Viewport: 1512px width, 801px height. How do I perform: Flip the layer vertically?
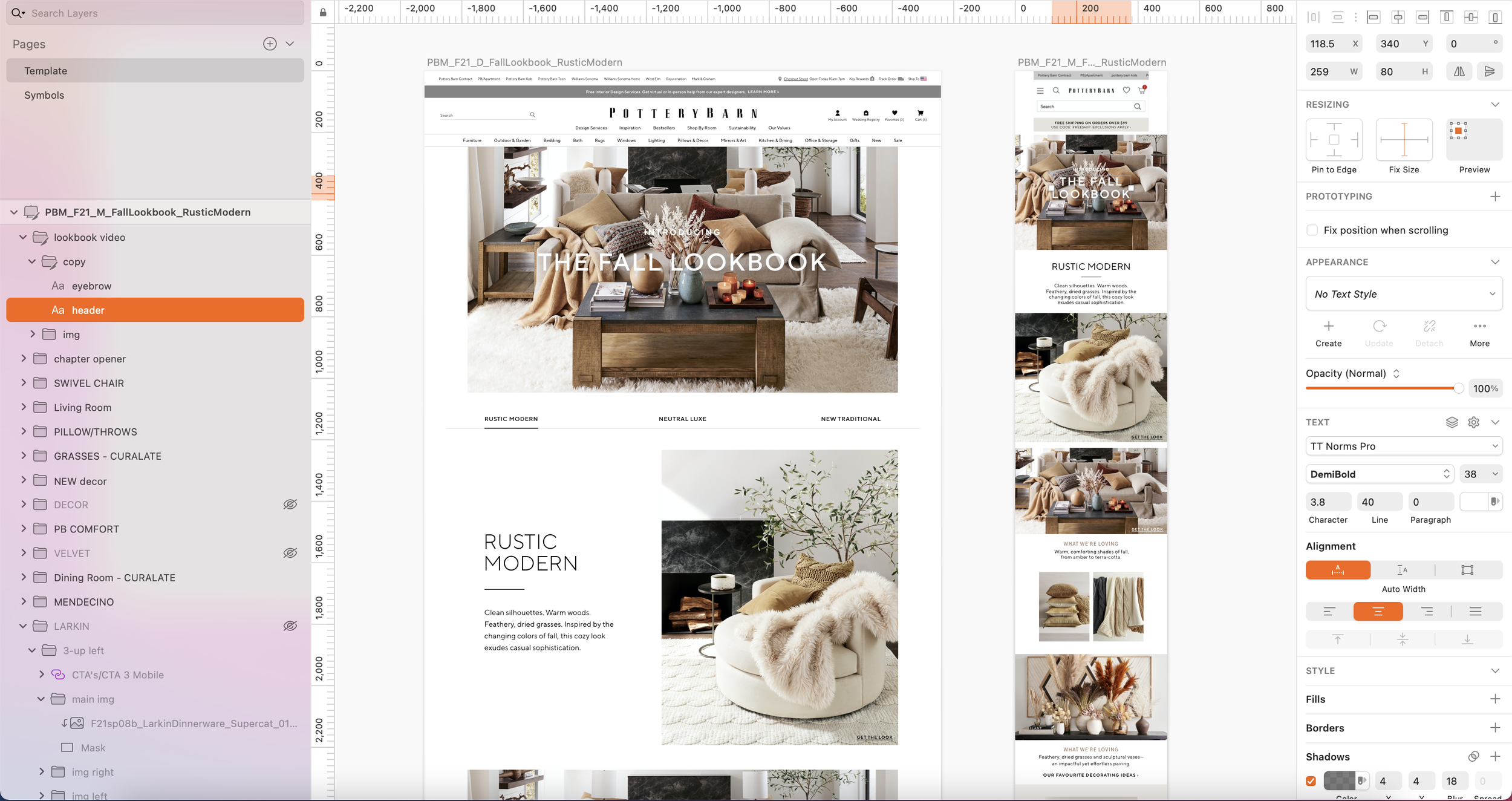pos(1490,71)
